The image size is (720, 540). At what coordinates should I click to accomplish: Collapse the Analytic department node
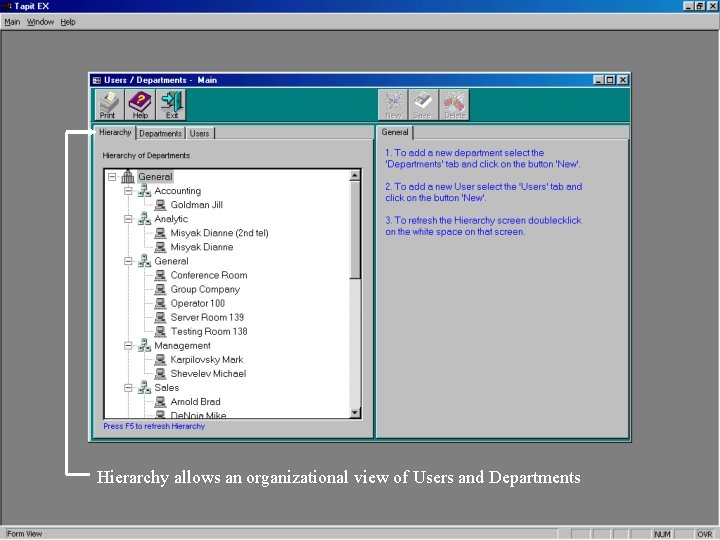(x=129, y=219)
